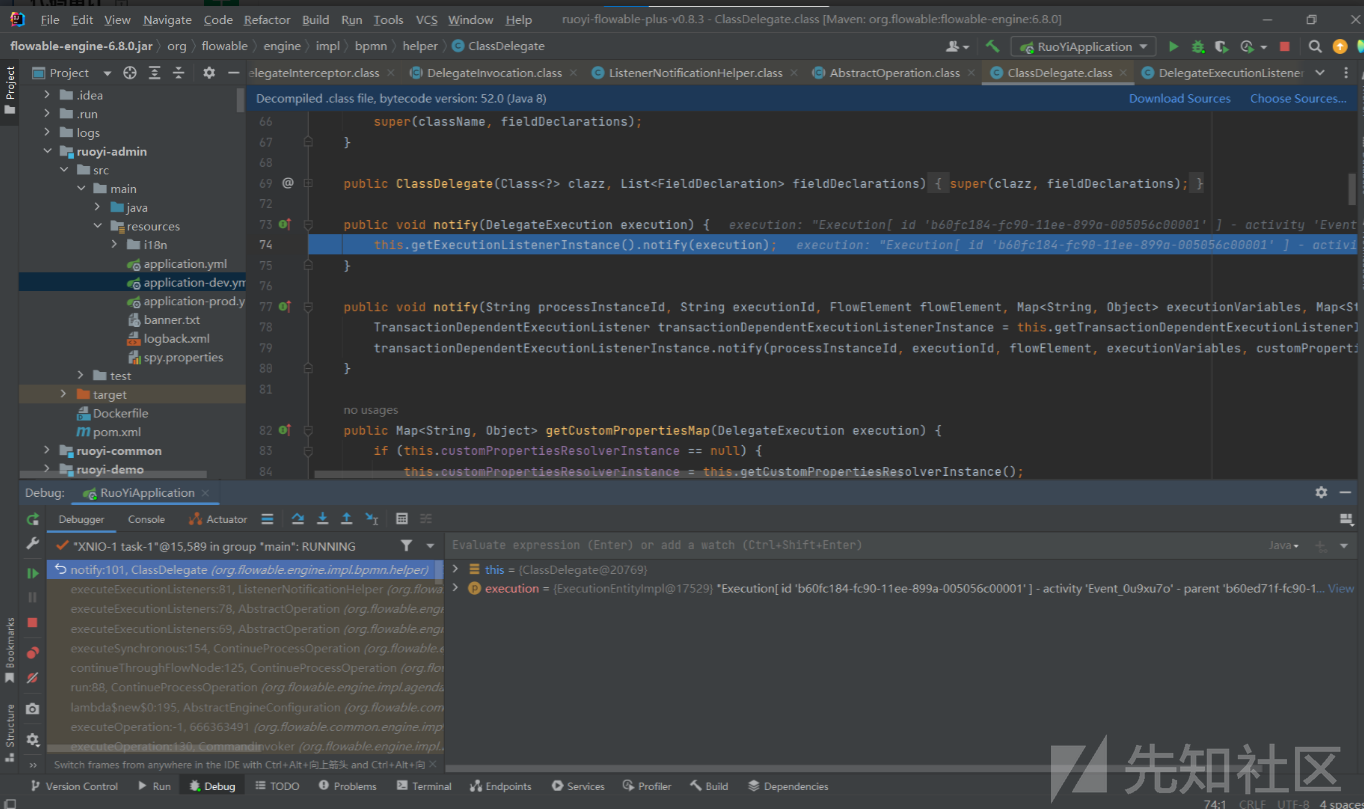Click Show Execution Point icon
This screenshot has width=1364, height=809.
(x=267, y=519)
